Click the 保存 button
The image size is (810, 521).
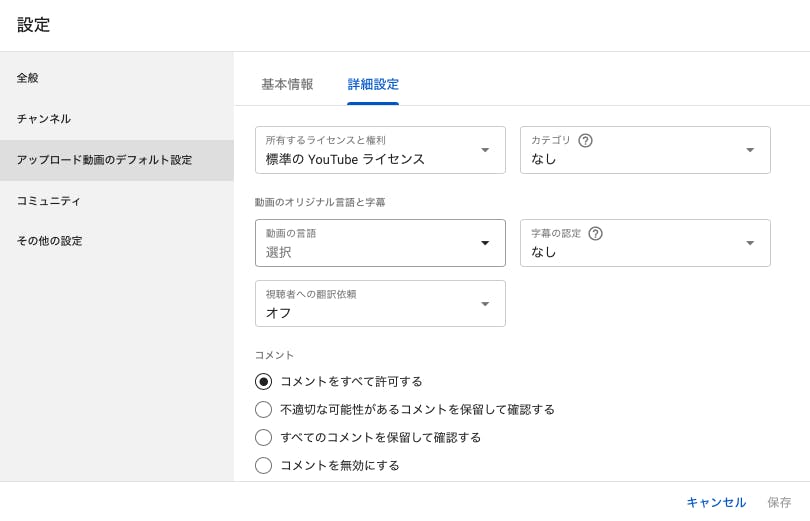(x=779, y=502)
